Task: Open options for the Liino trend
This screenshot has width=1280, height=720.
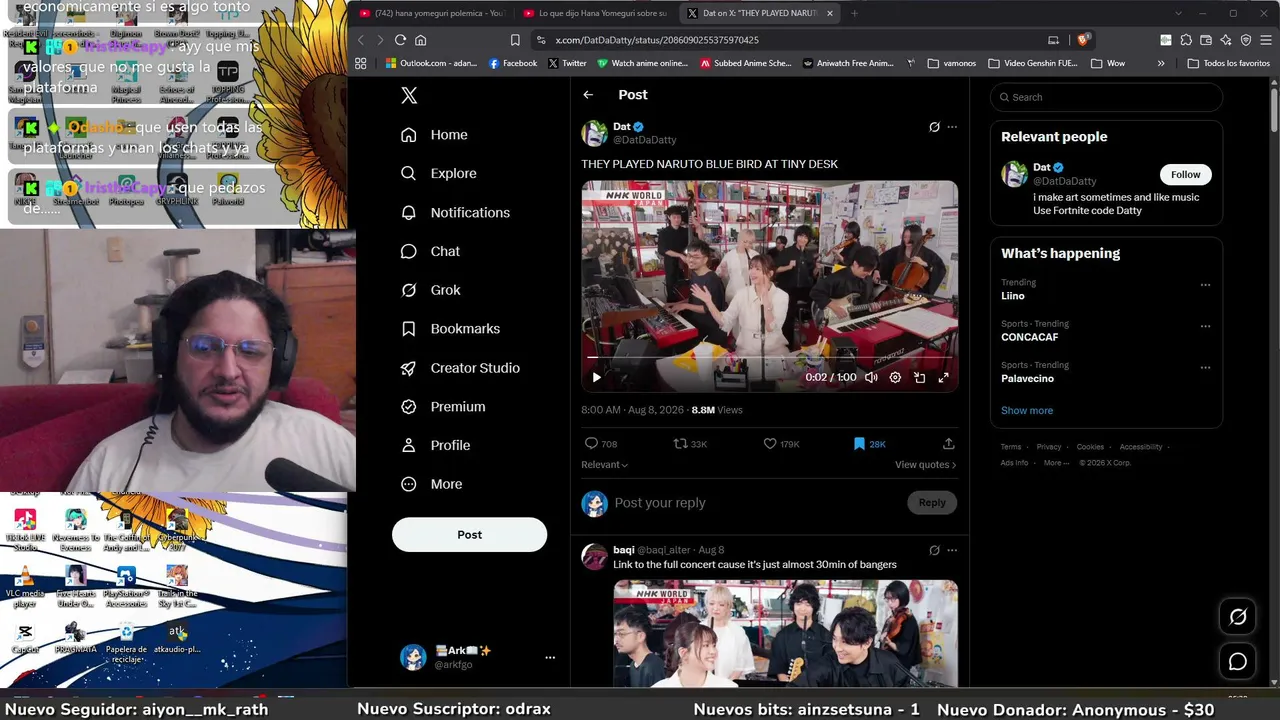Action: pyautogui.click(x=1205, y=285)
